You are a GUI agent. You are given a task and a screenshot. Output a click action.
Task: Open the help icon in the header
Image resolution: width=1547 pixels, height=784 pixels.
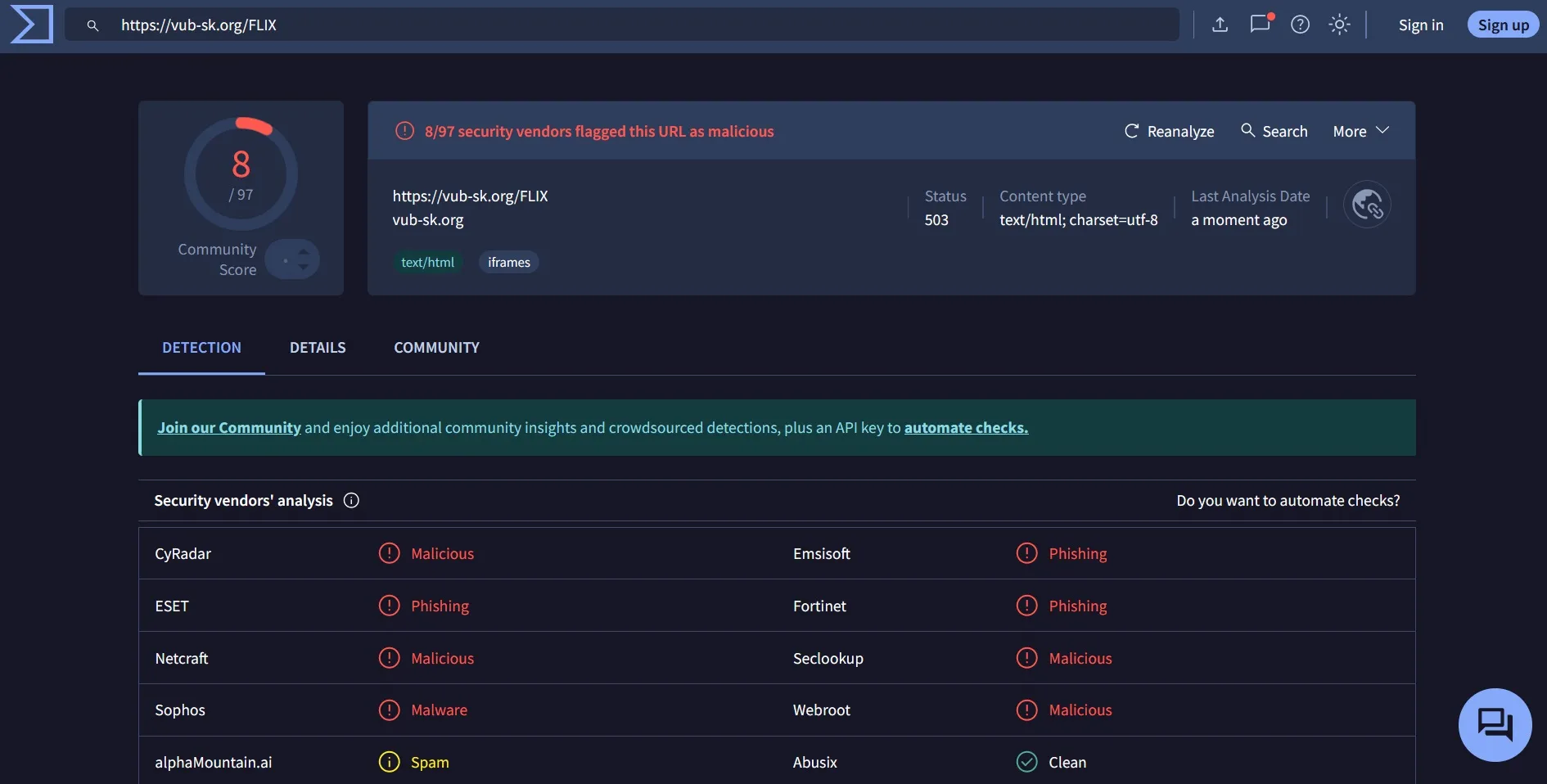point(1300,24)
